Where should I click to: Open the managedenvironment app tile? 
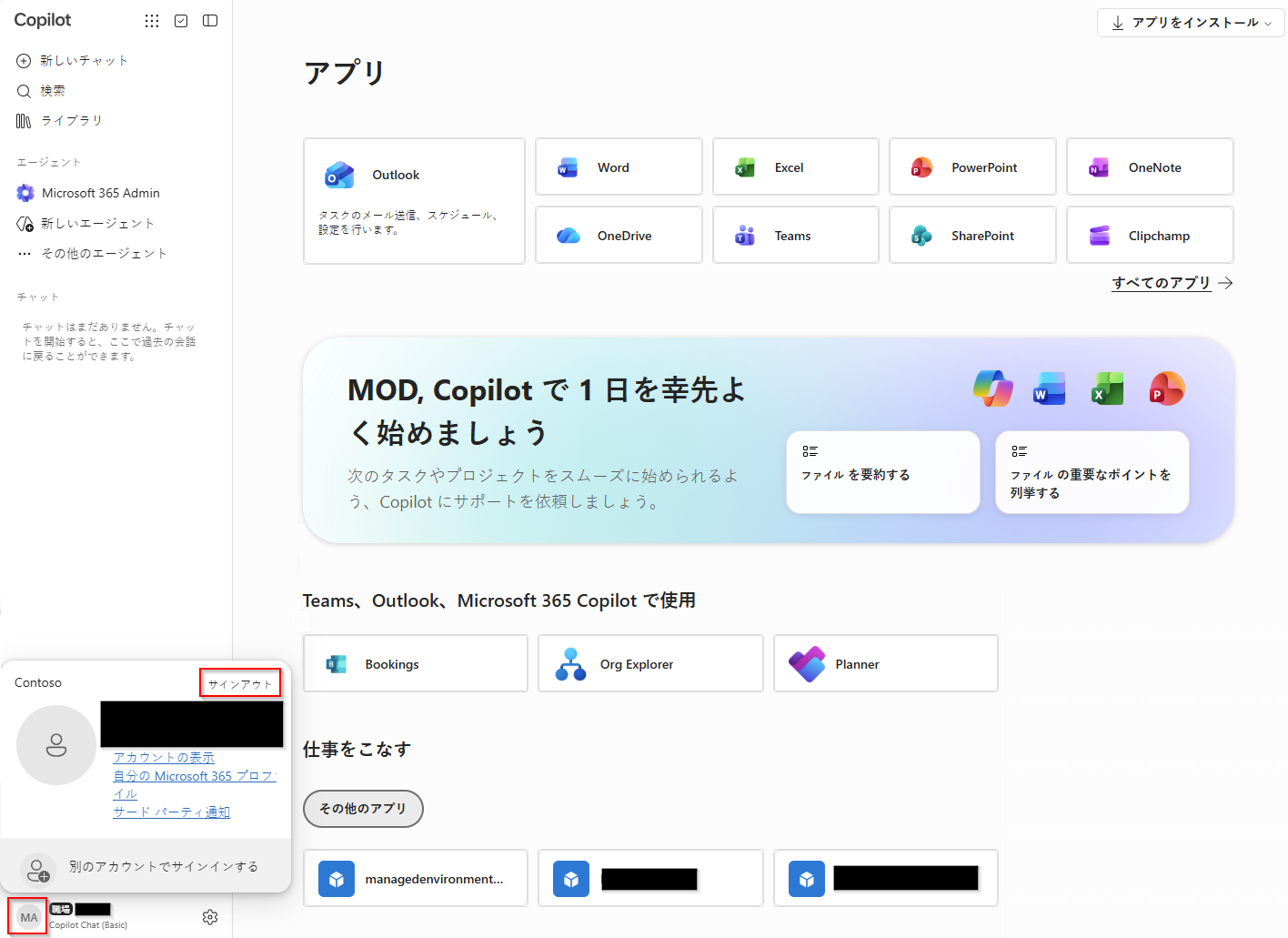tap(416, 879)
